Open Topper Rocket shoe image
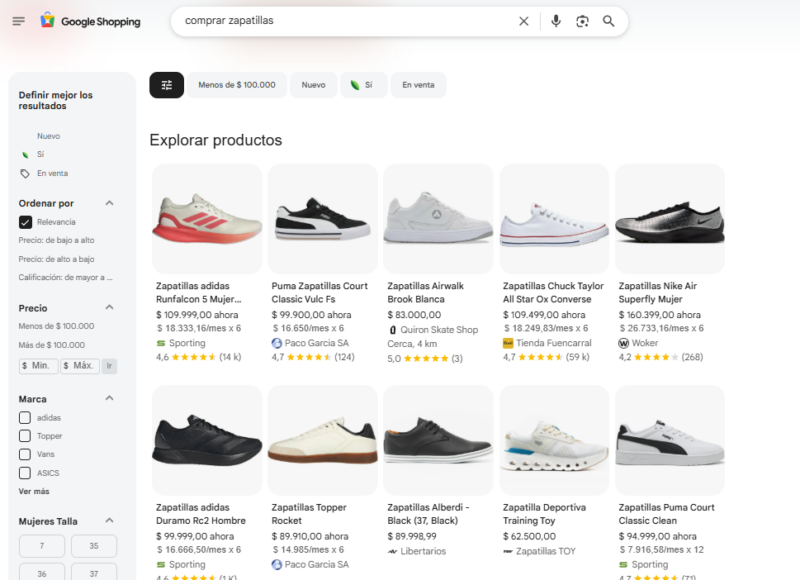Screen dimensions: 800x580 point(322,440)
